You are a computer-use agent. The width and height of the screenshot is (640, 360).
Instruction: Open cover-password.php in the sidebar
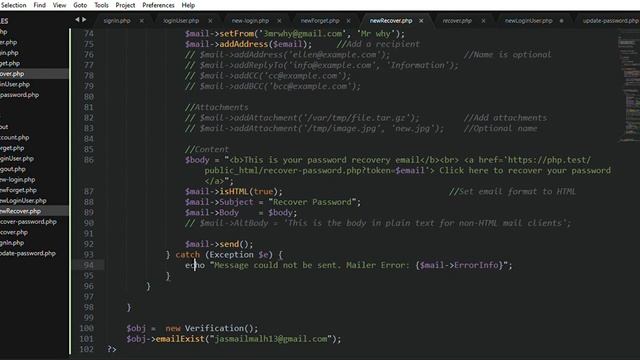tap(28, 222)
